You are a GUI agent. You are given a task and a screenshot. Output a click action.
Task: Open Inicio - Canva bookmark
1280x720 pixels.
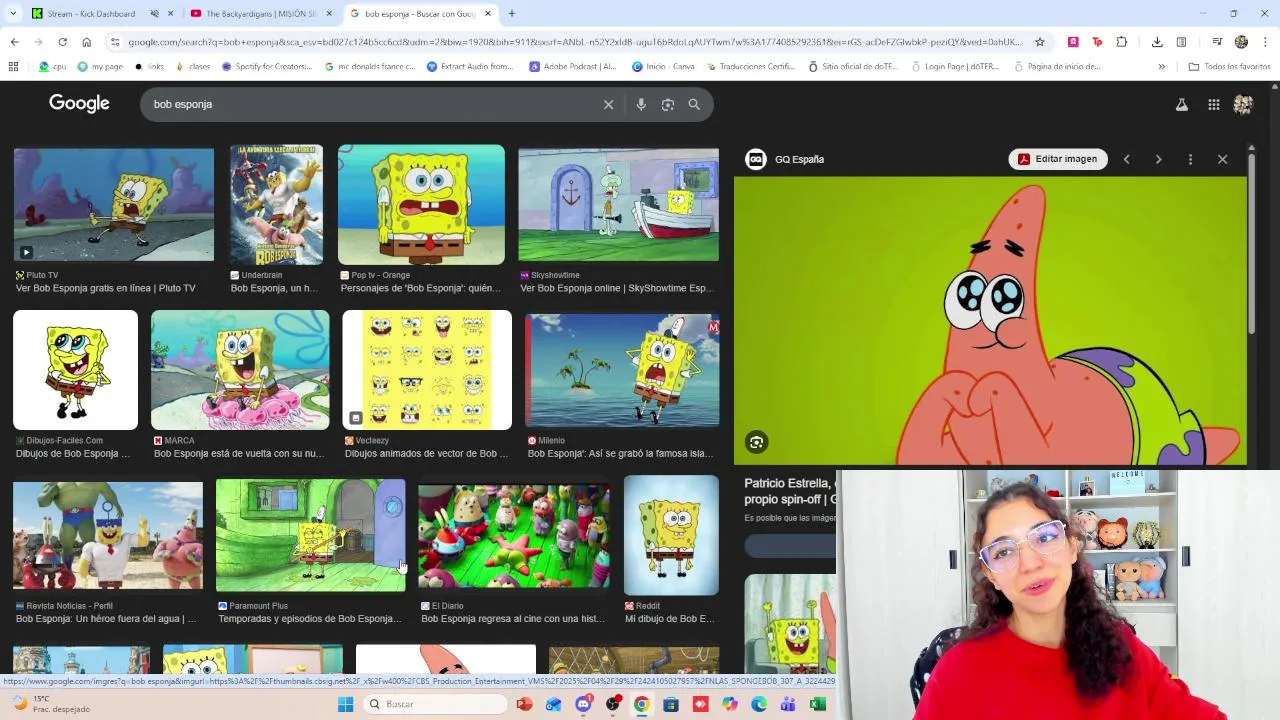[664, 67]
